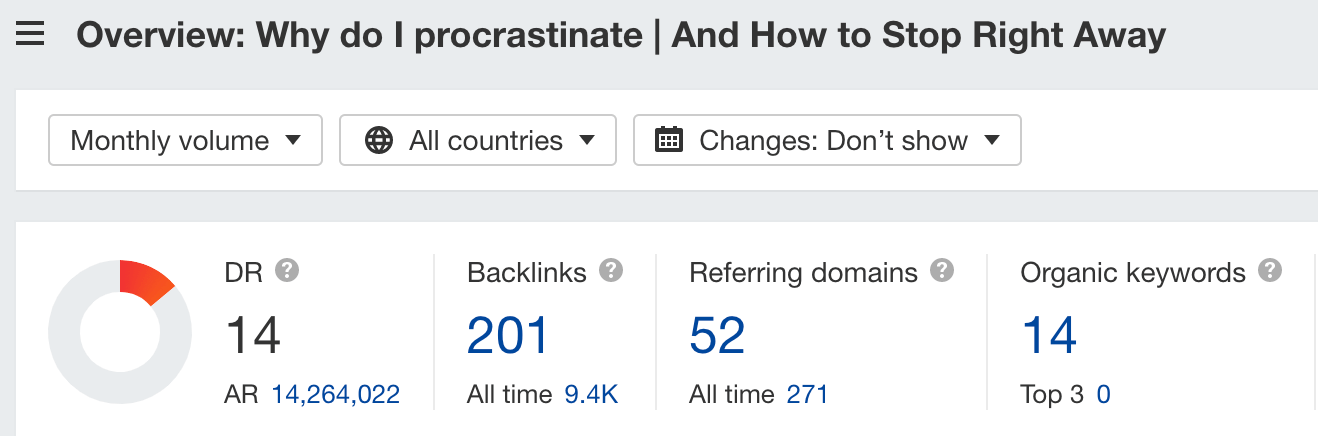This screenshot has height=436, width=1318.
Task: Click all time referring domains 271
Action: 807,395
